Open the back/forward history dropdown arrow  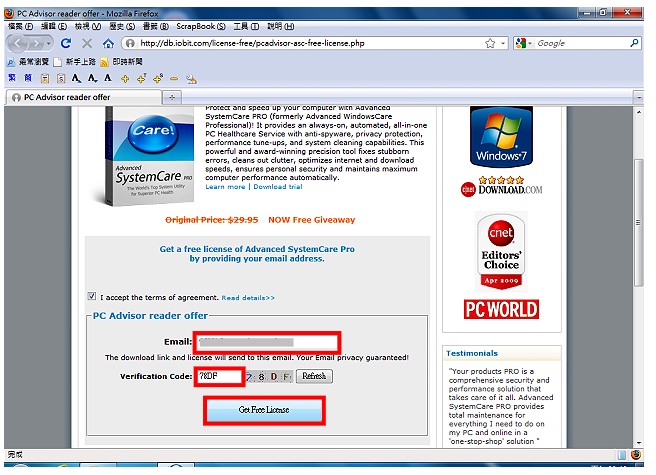click(x=49, y=43)
